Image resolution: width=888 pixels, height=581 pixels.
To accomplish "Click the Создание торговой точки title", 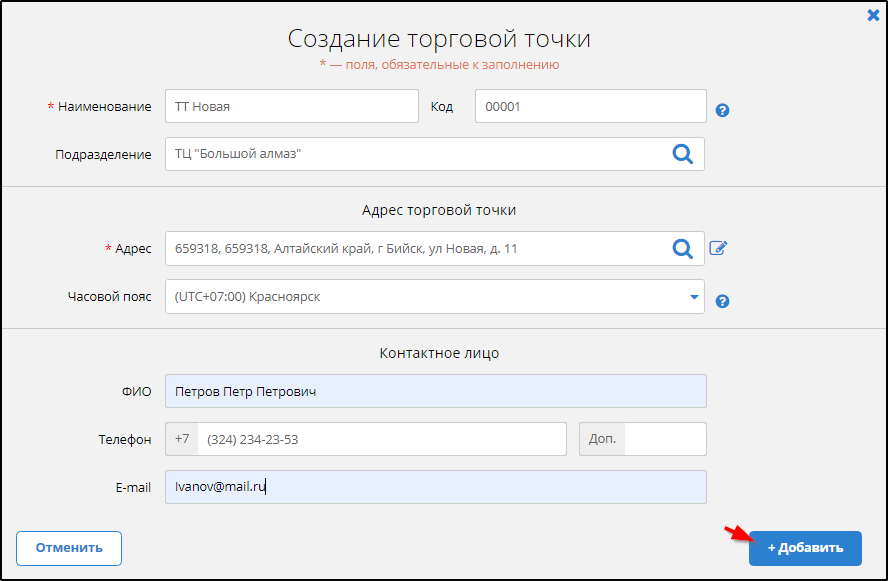I will click(439, 39).
